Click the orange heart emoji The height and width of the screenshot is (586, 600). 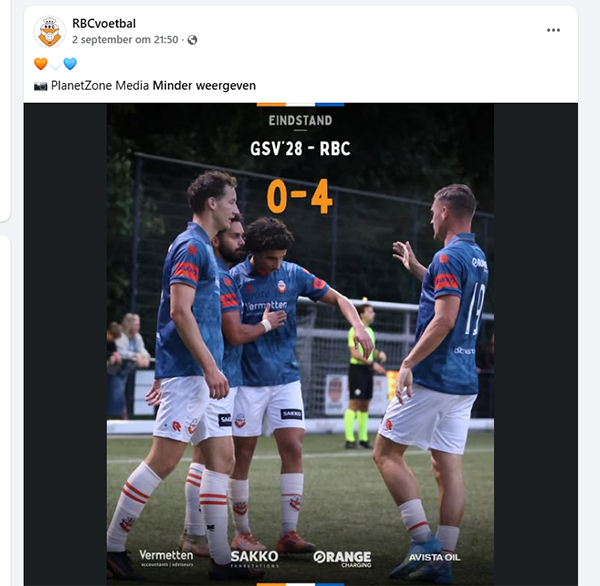41,64
